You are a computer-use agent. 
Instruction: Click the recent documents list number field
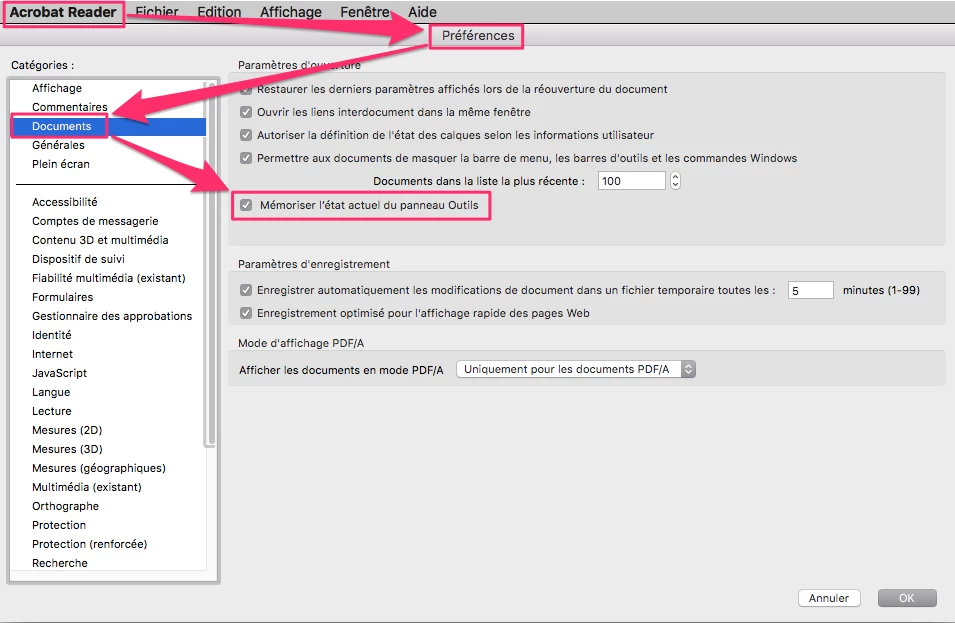coord(632,181)
